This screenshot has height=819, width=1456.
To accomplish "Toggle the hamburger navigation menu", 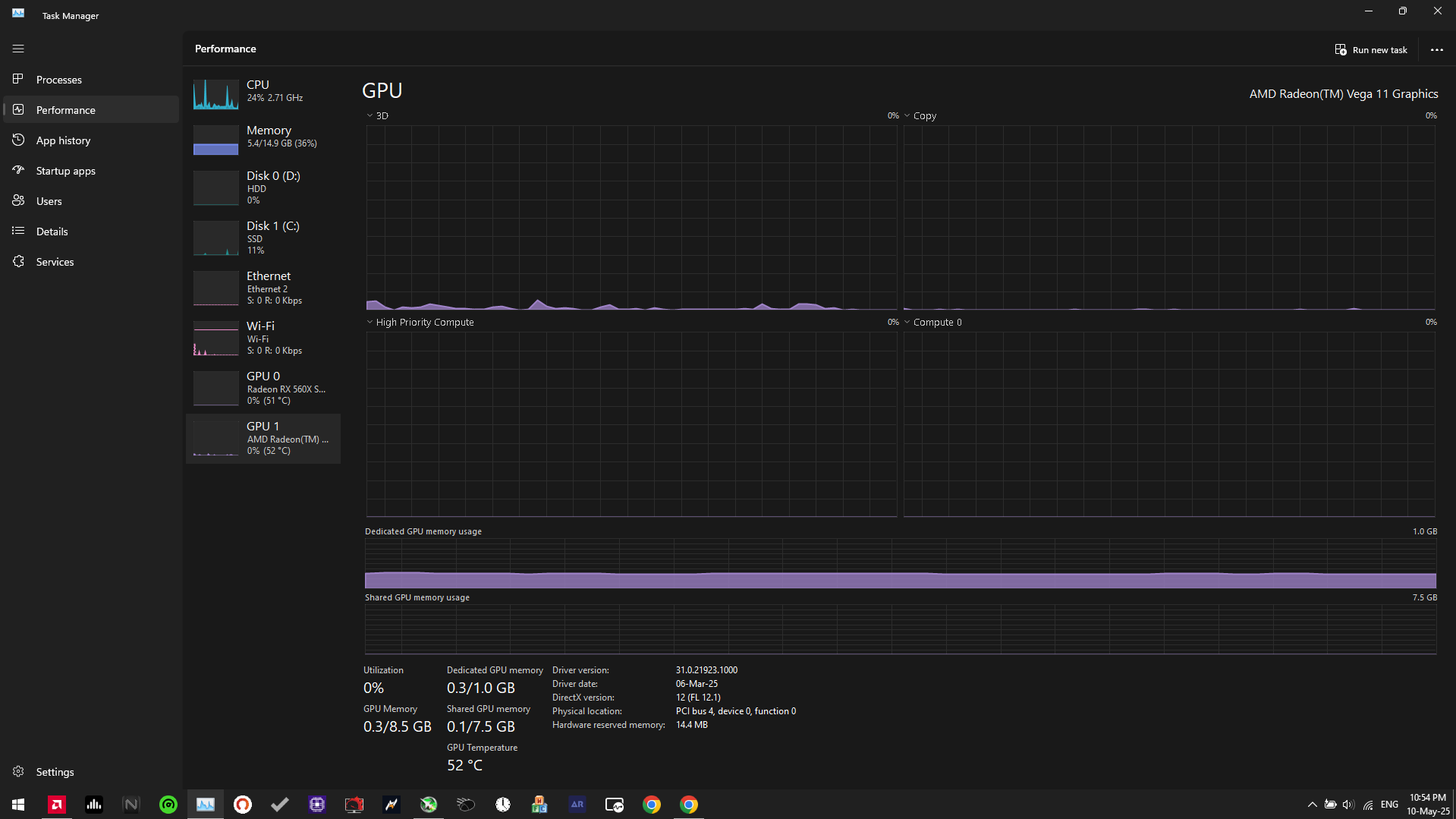I will point(18,49).
